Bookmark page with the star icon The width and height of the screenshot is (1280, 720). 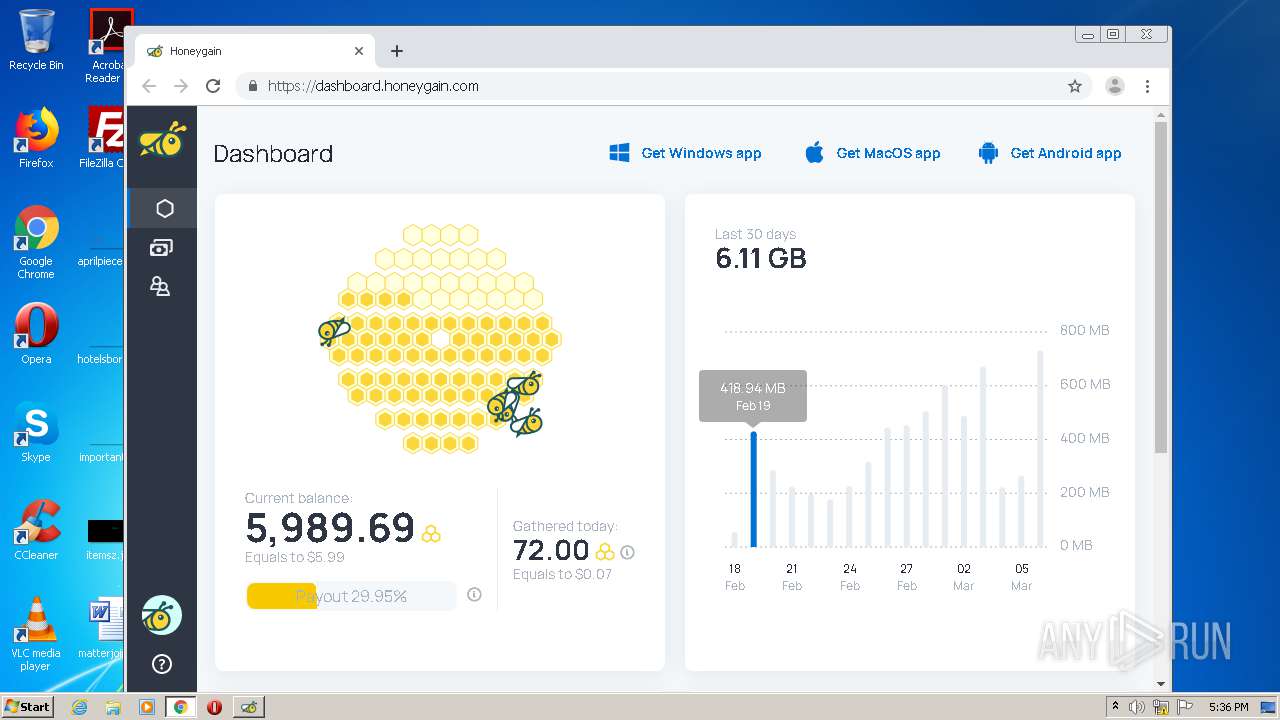(1075, 86)
